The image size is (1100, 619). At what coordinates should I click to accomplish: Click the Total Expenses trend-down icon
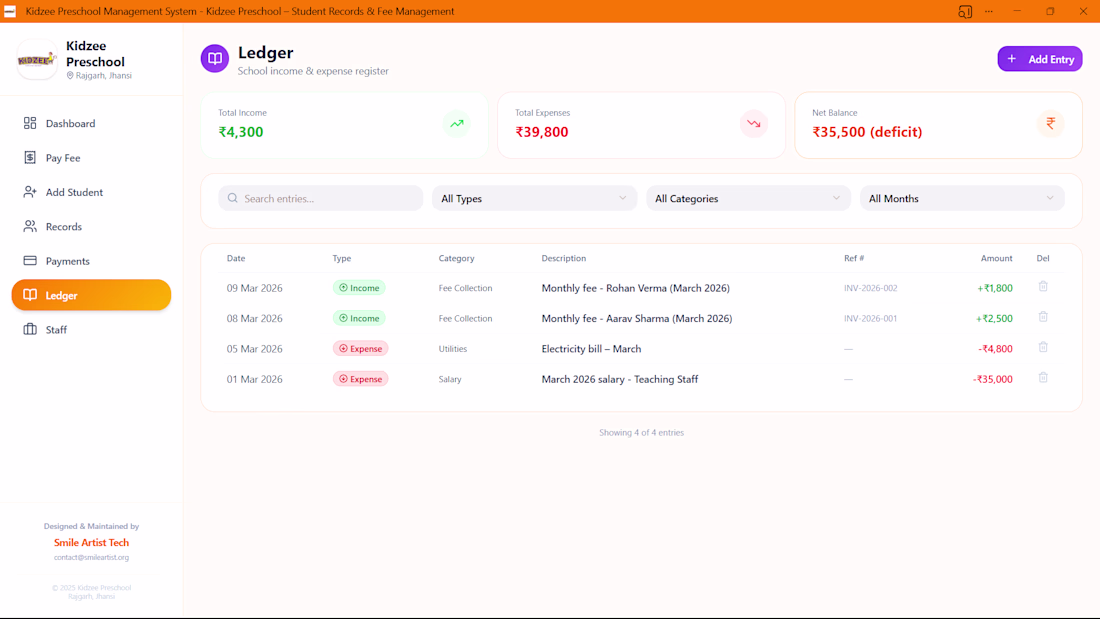[x=753, y=124]
